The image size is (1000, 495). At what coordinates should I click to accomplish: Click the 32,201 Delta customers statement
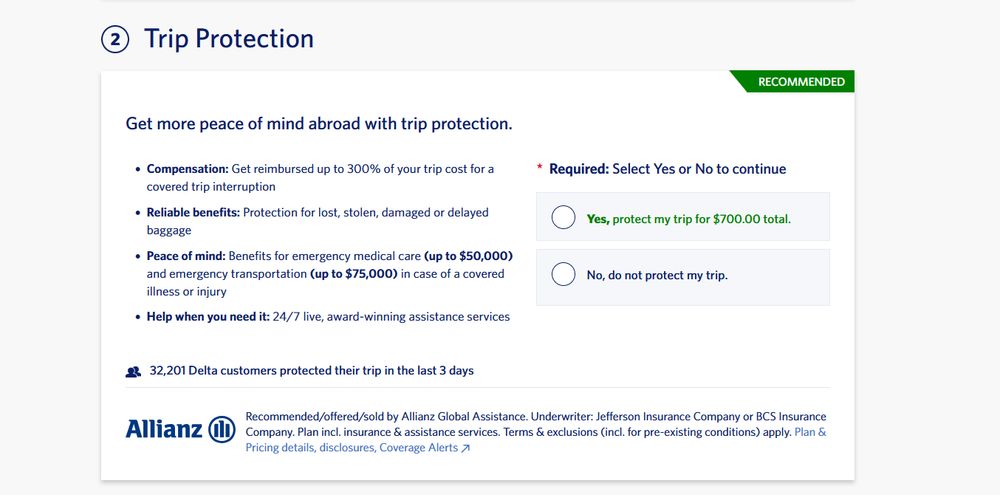(311, 371)
